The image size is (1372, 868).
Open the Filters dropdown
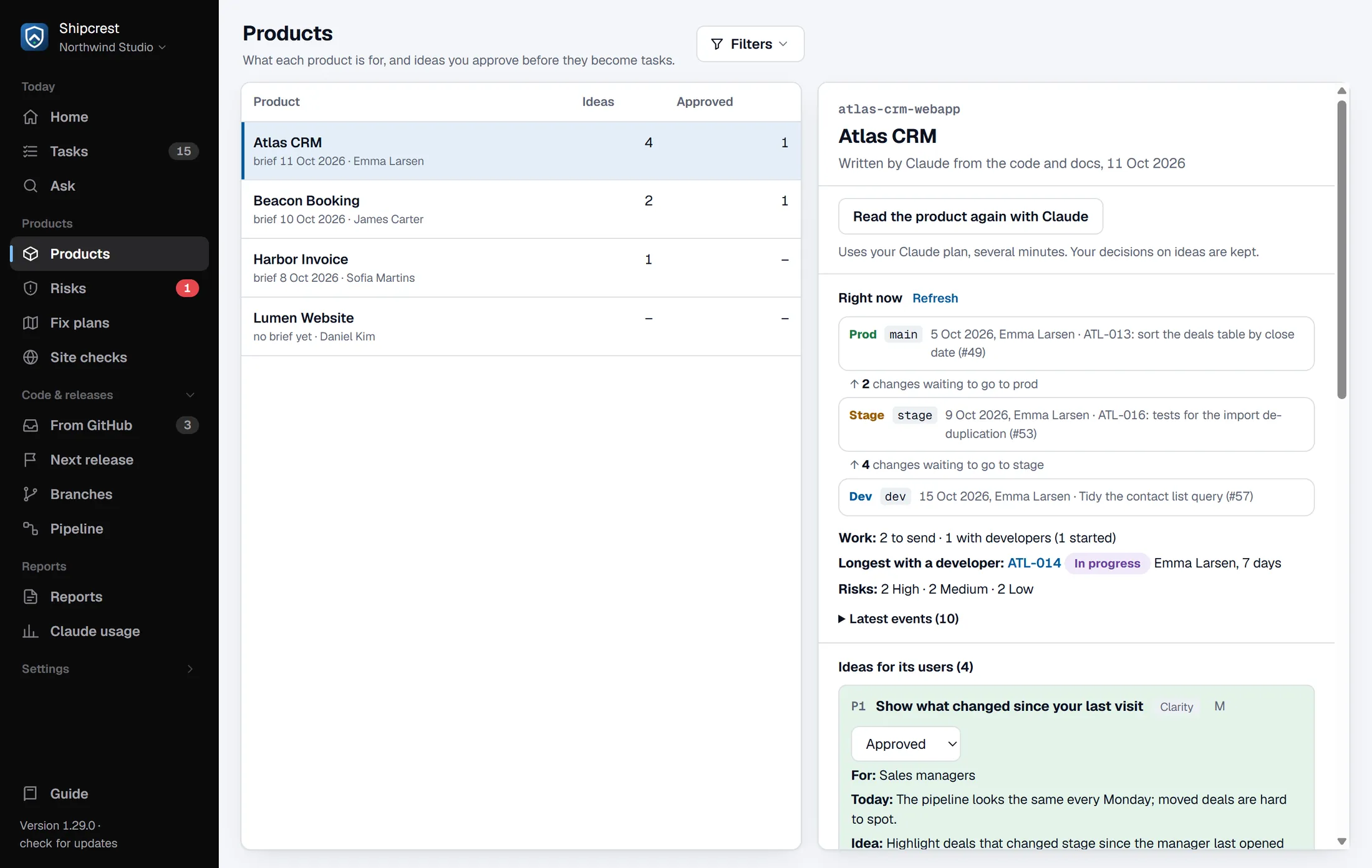[750, 44]
